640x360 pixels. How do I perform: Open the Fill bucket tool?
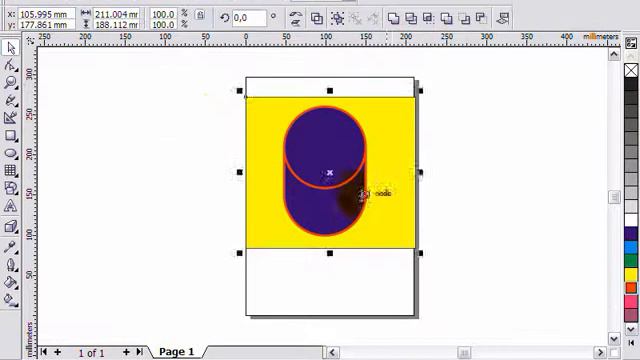click(10, 282)
